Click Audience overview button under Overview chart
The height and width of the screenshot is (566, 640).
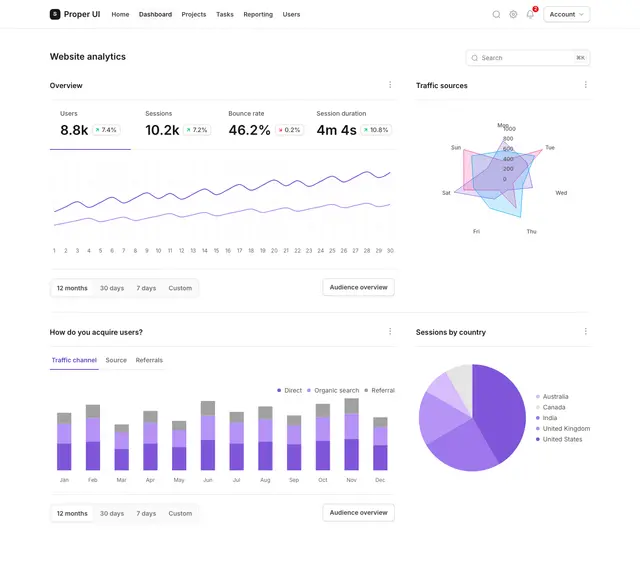coord(358,287)
